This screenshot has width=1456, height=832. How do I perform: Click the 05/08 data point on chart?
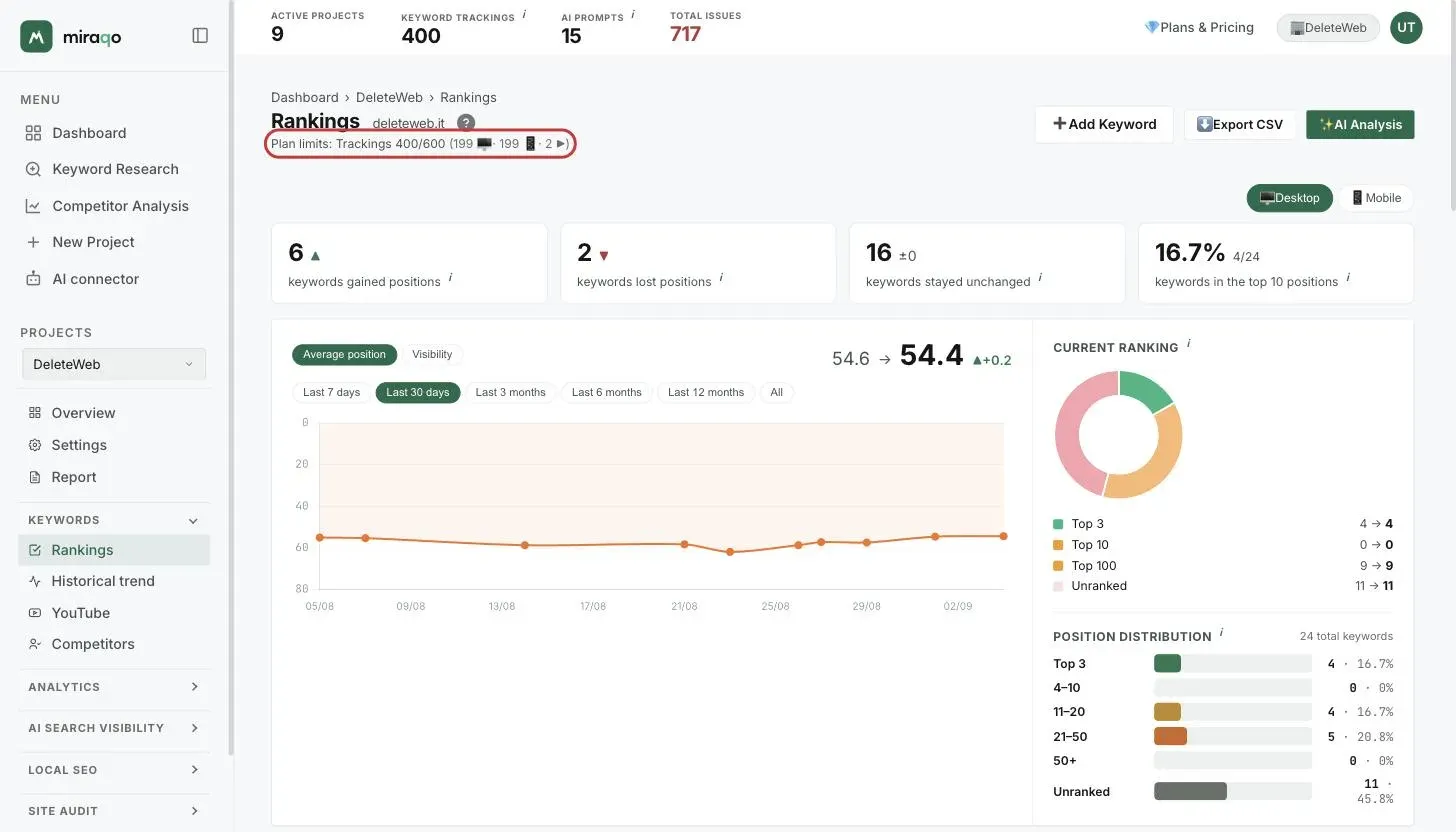click(x=320, y=537)
